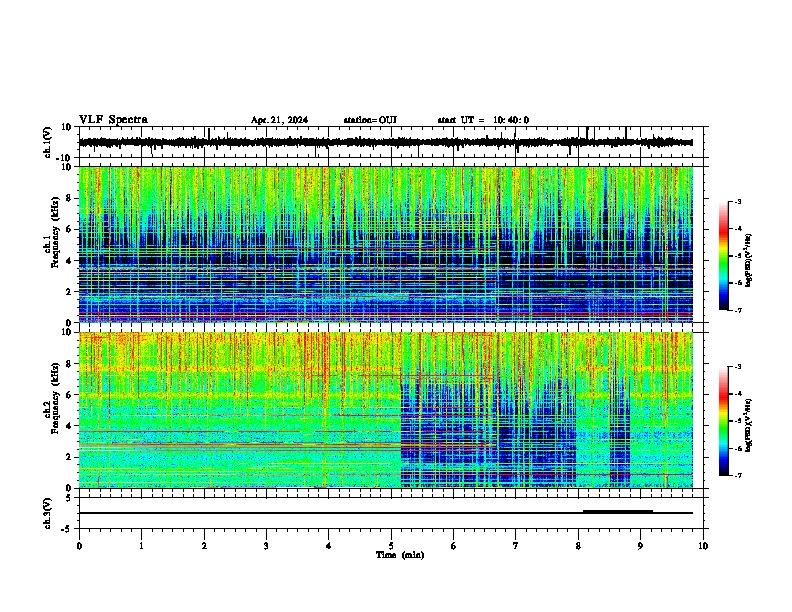Click the 'station=OUI' header text
This screenshot has height=612, width=792.
[x=370, y=120]
